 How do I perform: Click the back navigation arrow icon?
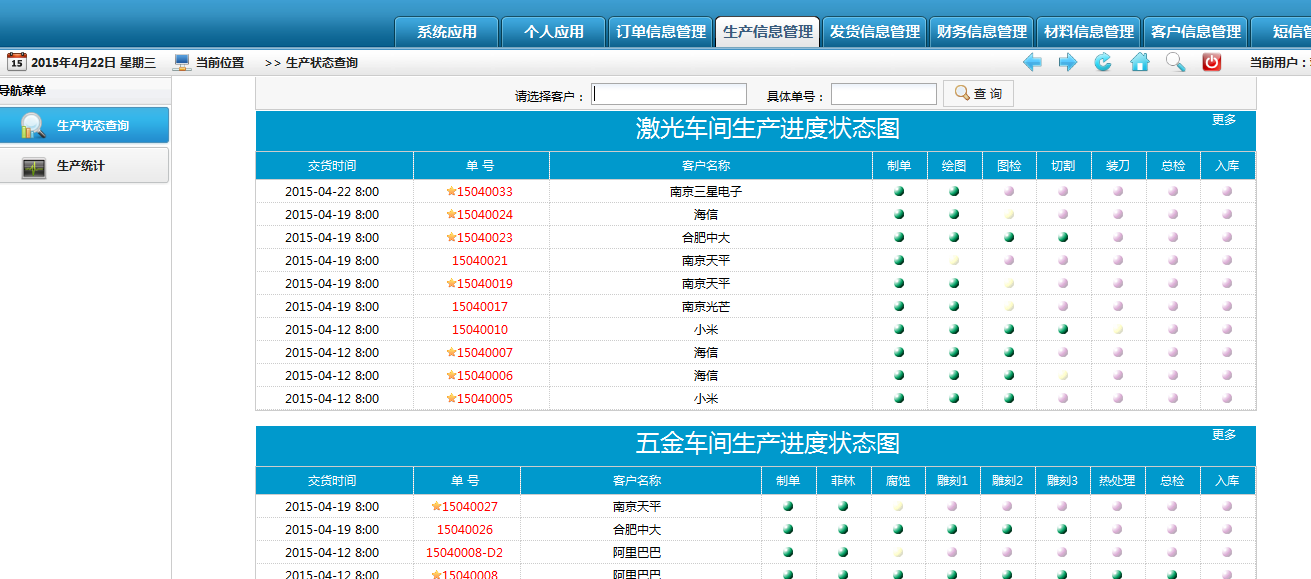(x=1034, y=62)
